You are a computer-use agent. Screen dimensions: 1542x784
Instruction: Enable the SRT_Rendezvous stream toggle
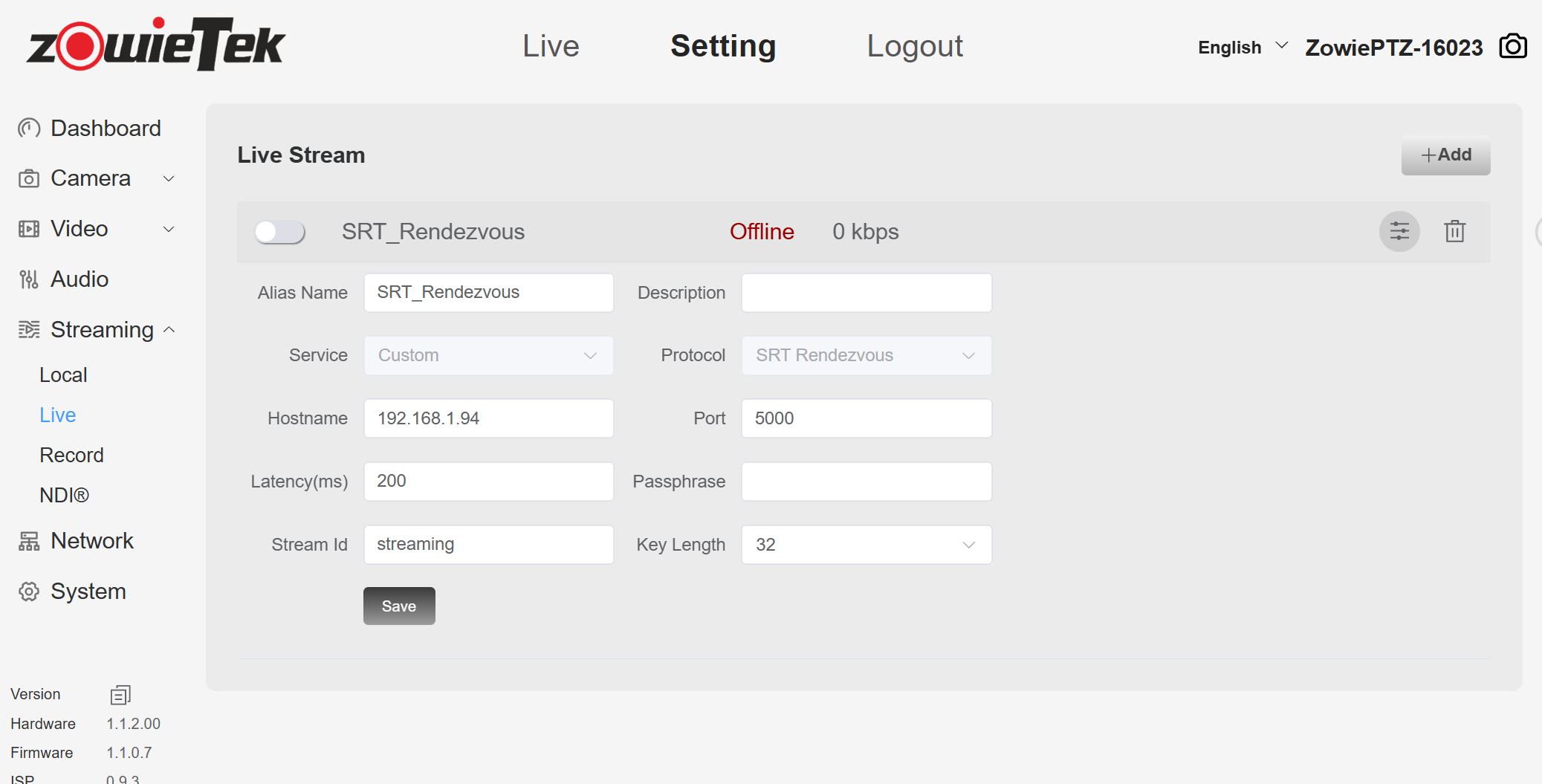pos(279,232)
